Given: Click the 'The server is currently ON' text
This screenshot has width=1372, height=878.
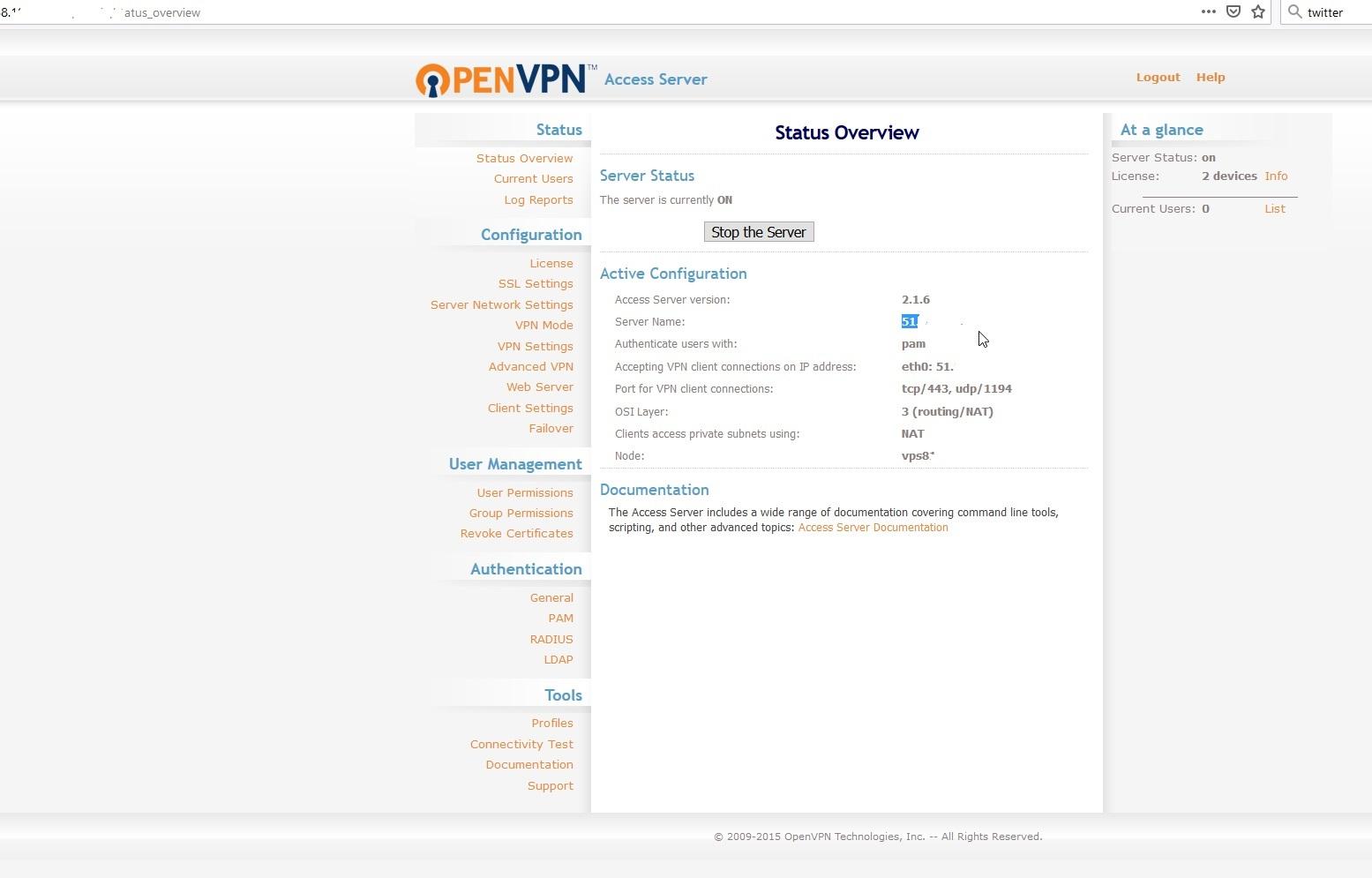Looking at the screenshot, I should (666, 200).
